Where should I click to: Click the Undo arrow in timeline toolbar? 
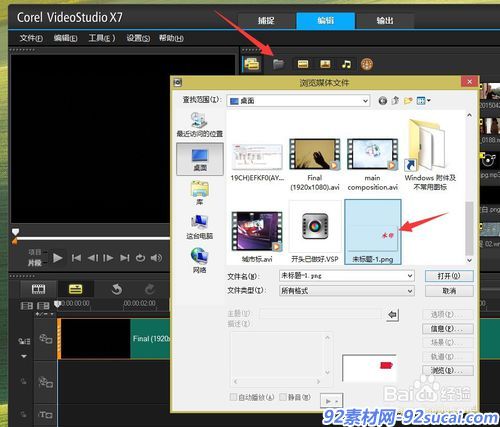117,289
